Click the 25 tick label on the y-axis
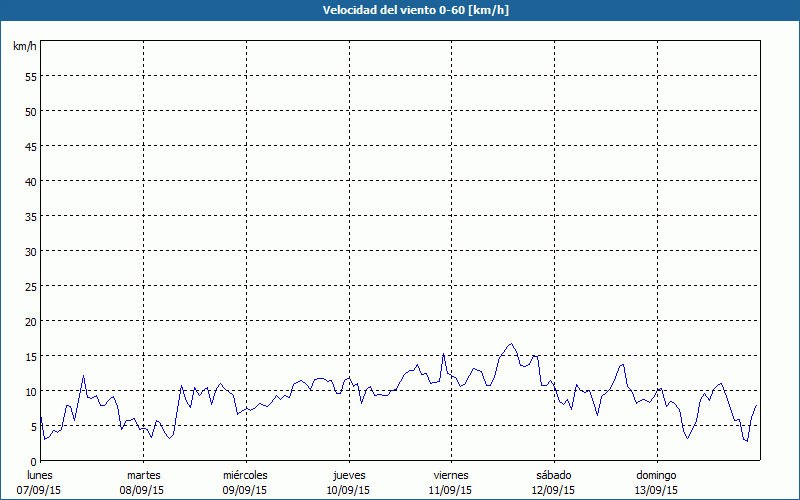The image size is (800, 500). (30, 286)
